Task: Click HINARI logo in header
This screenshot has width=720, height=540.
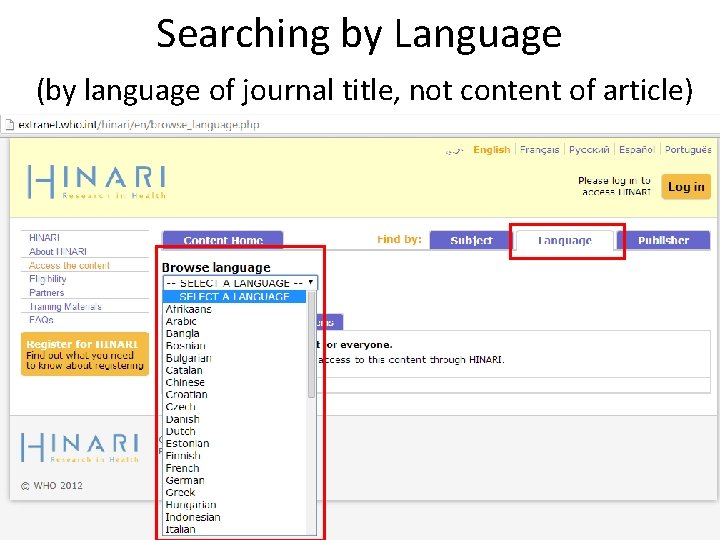Action: click(96, 182)
